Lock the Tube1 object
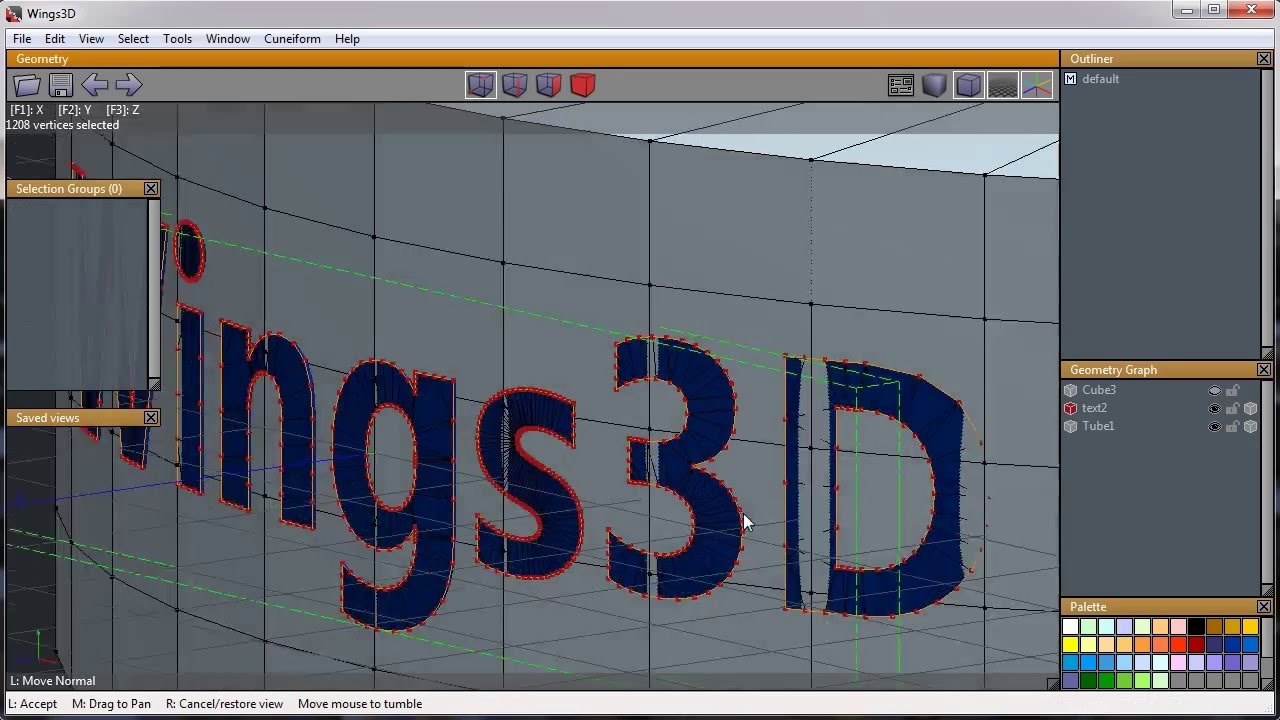 (x=1233, y=426)
